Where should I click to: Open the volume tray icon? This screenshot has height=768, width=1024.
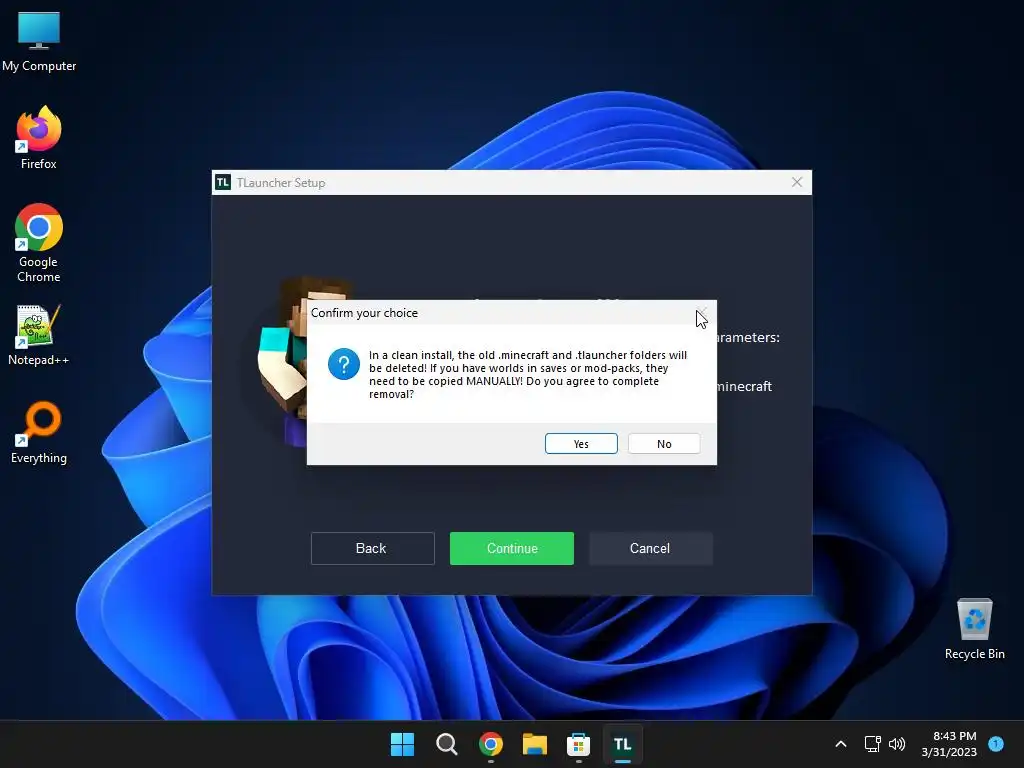click(897, 744)
